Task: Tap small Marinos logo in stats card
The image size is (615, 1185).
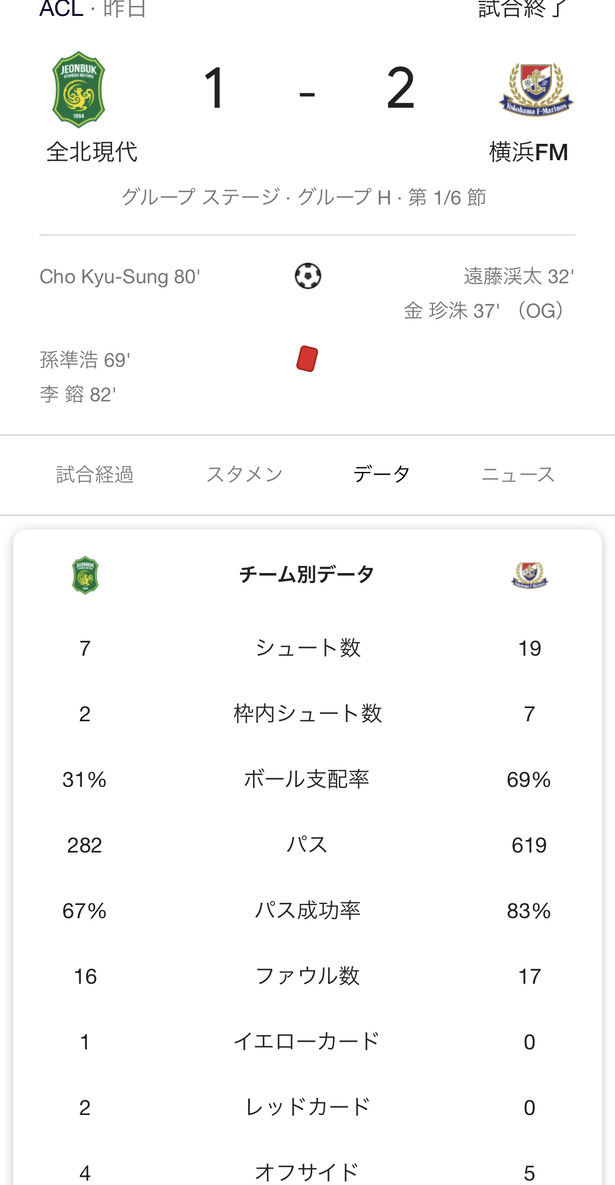Action: pos(530,575)
